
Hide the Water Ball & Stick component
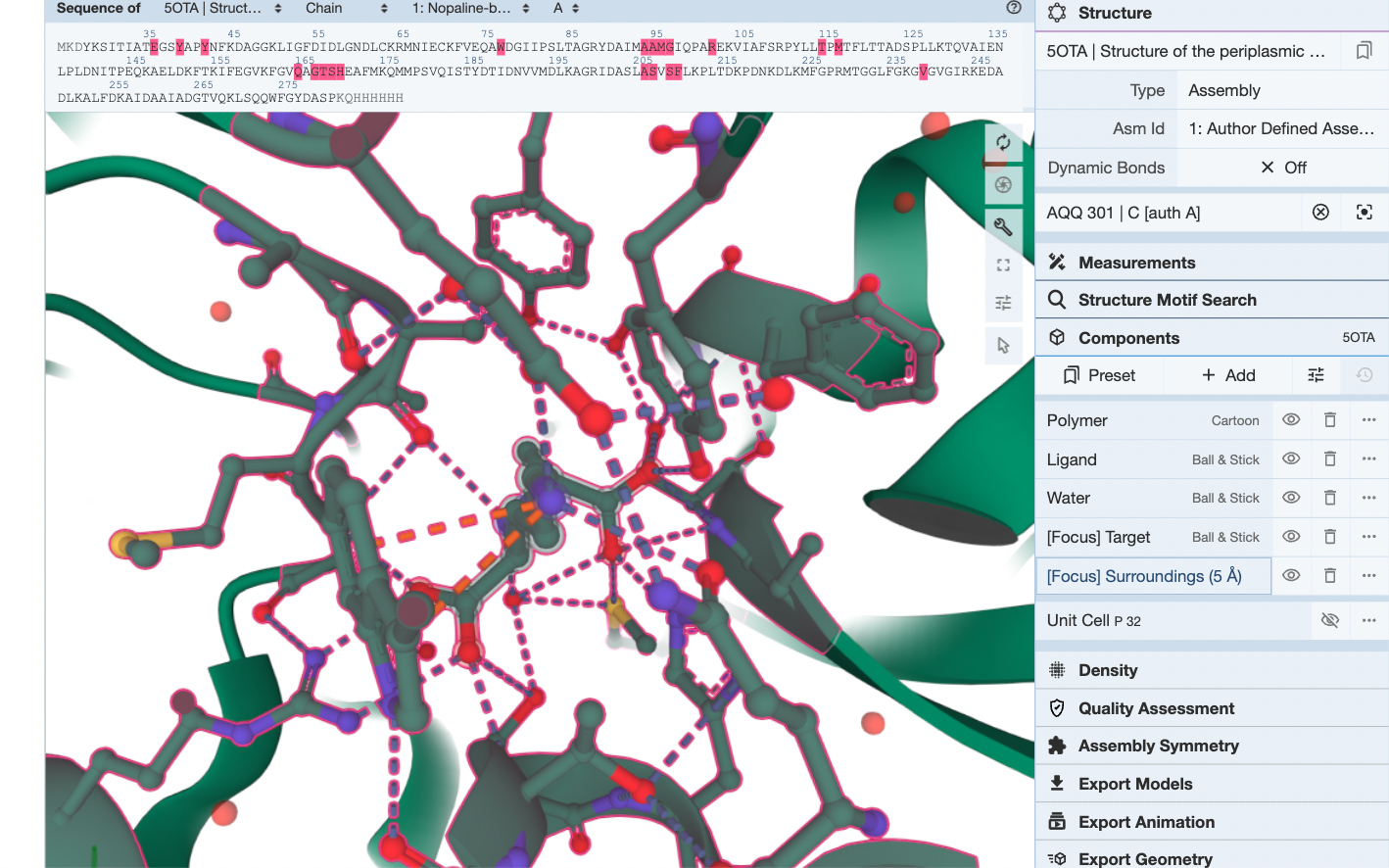[x=1290, y=498]
